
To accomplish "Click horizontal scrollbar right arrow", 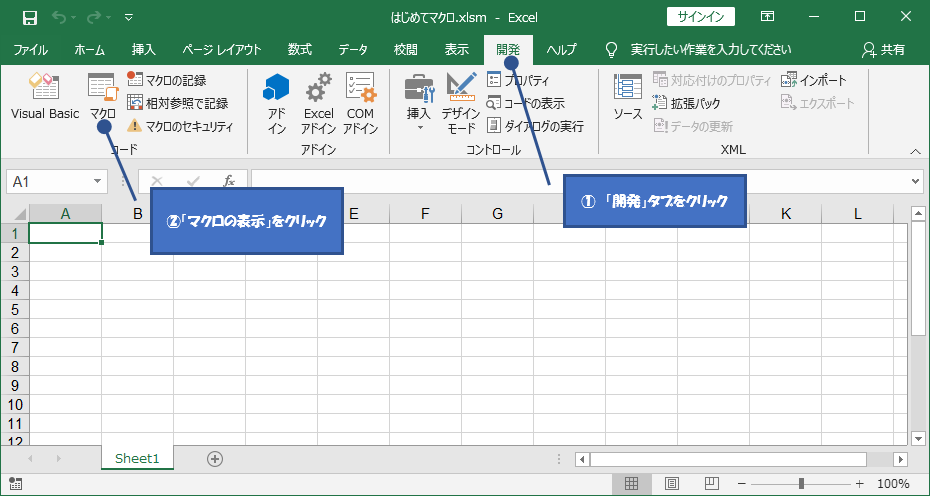I will point(901,459).
